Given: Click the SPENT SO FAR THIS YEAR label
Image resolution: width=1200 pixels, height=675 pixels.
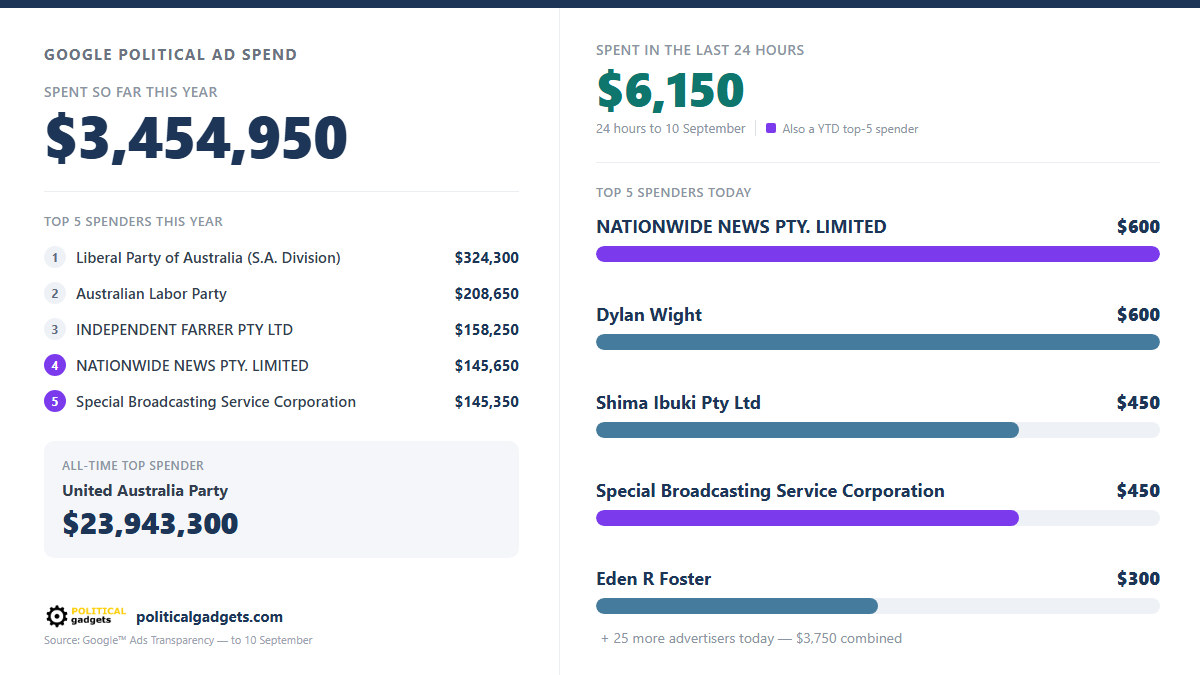Looking at the screenshot, I should [131, 92].
